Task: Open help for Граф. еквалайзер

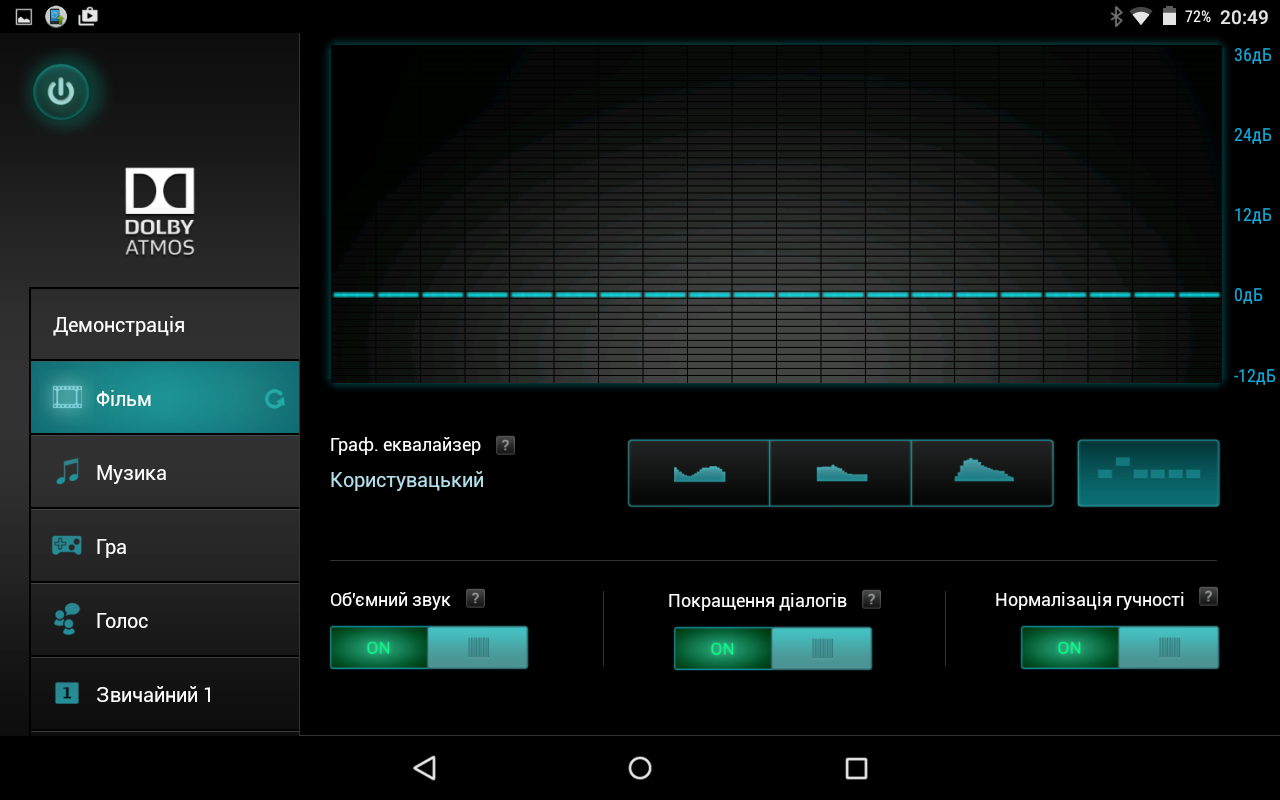Action: 506,445
